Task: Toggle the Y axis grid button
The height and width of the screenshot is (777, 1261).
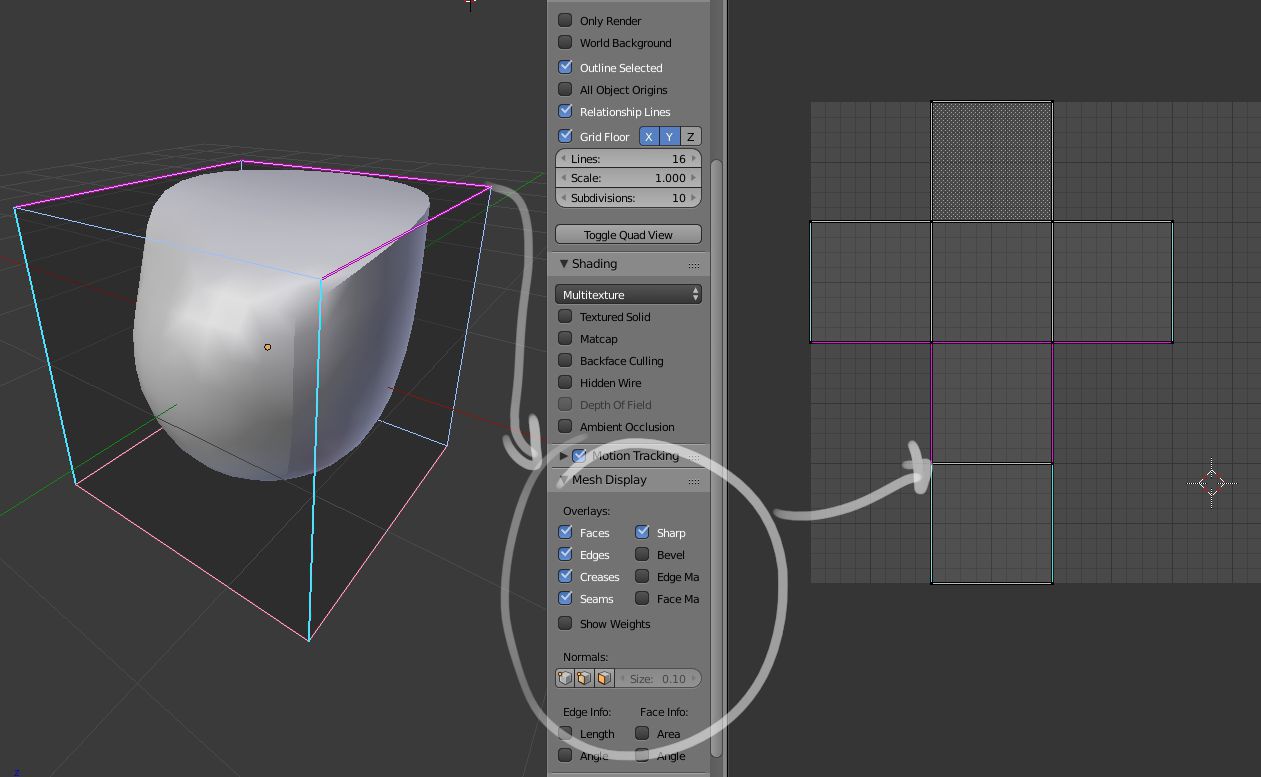Action: tap(669, 136)
